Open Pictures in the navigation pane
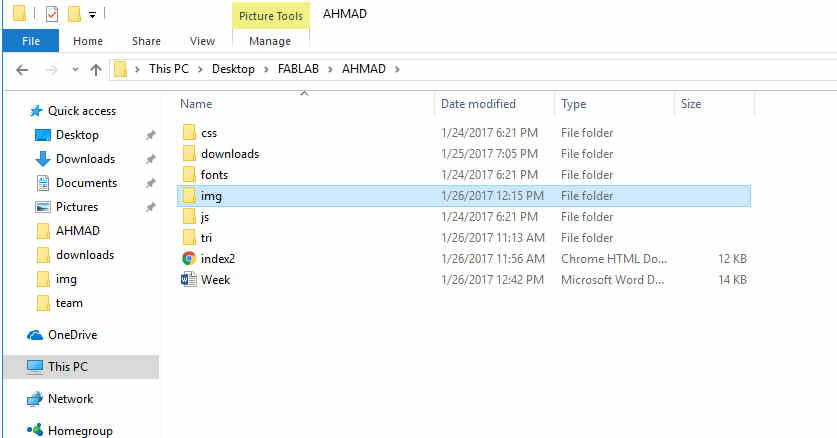Viewport: 837px width, 438px height. [77, 207]
